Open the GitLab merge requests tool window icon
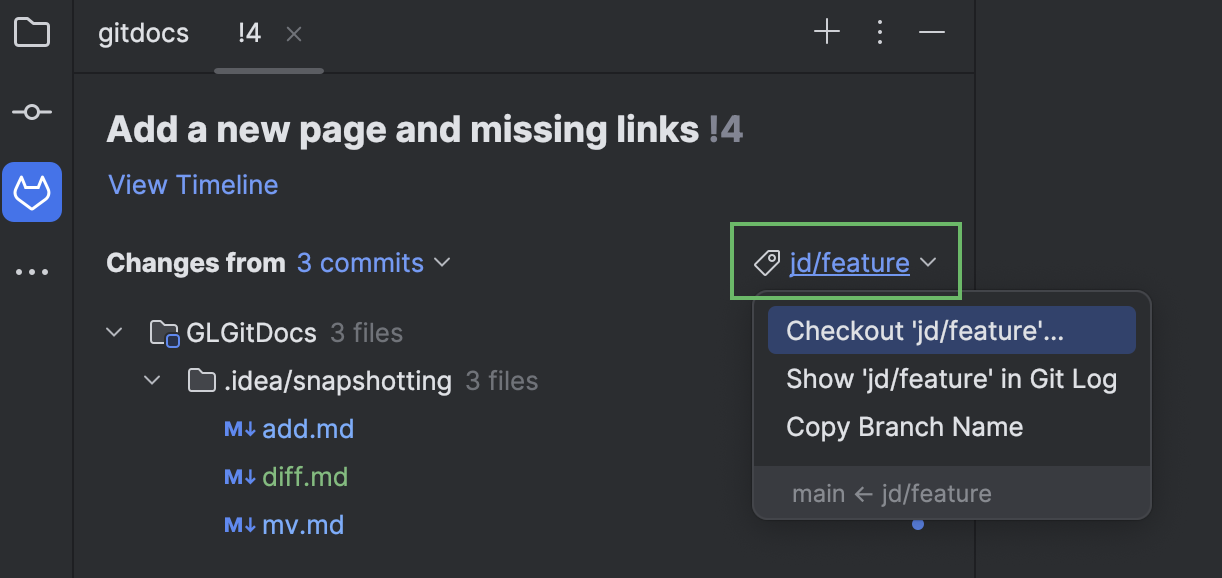This screenshot has height=578, width=1222. click(x=32, y=191)
